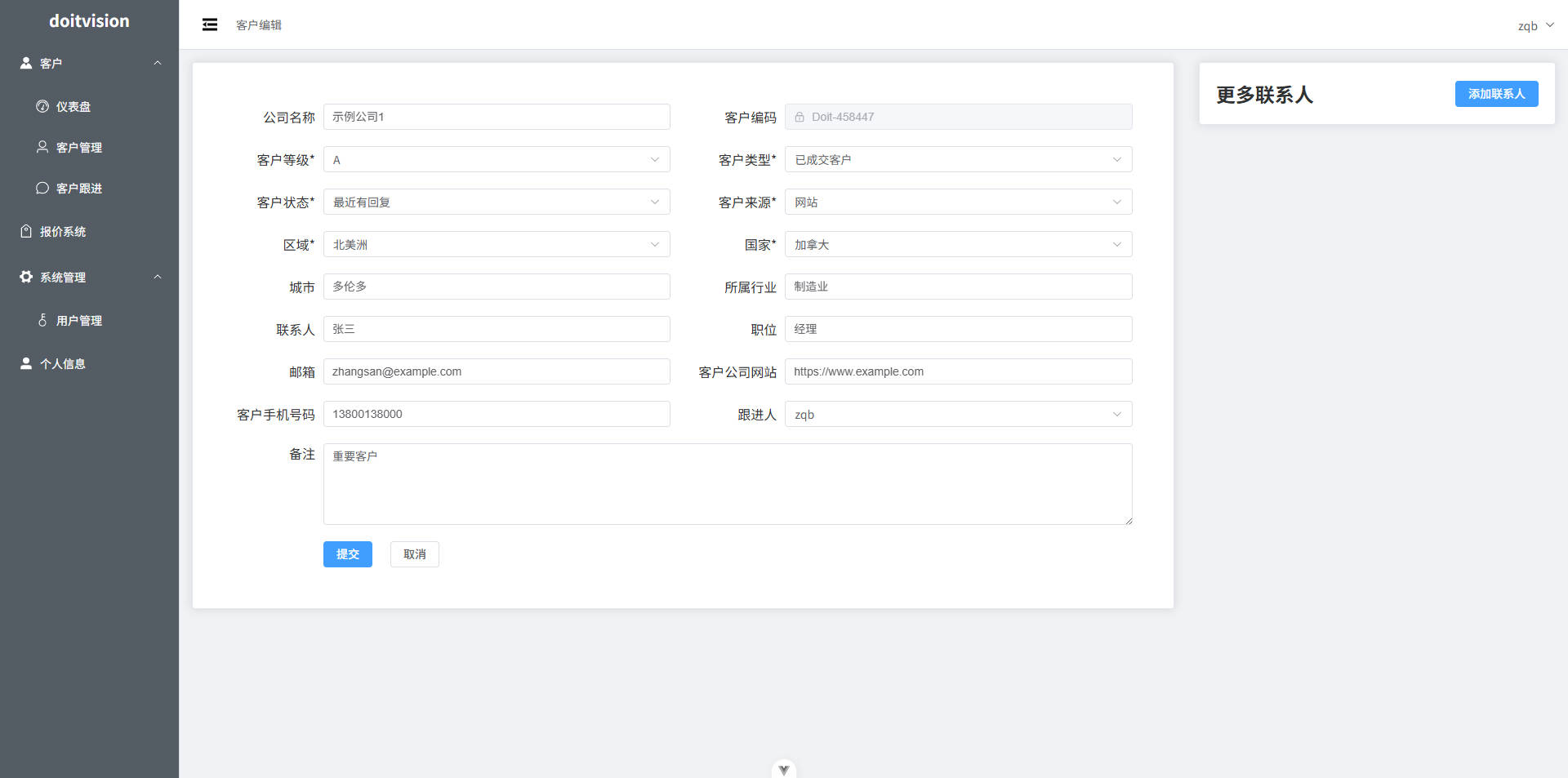Open the 客户状态 dropdown showing 最近有回复
1568x778 pixels.
[x=497, y=202]
